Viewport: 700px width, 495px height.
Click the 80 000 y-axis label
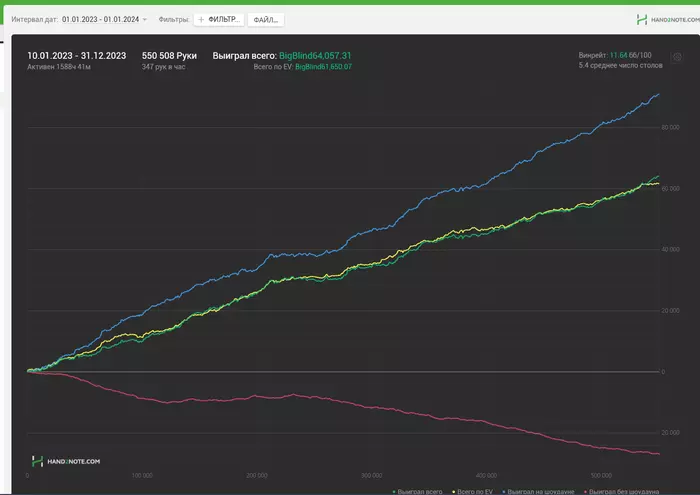coord(670,128)
